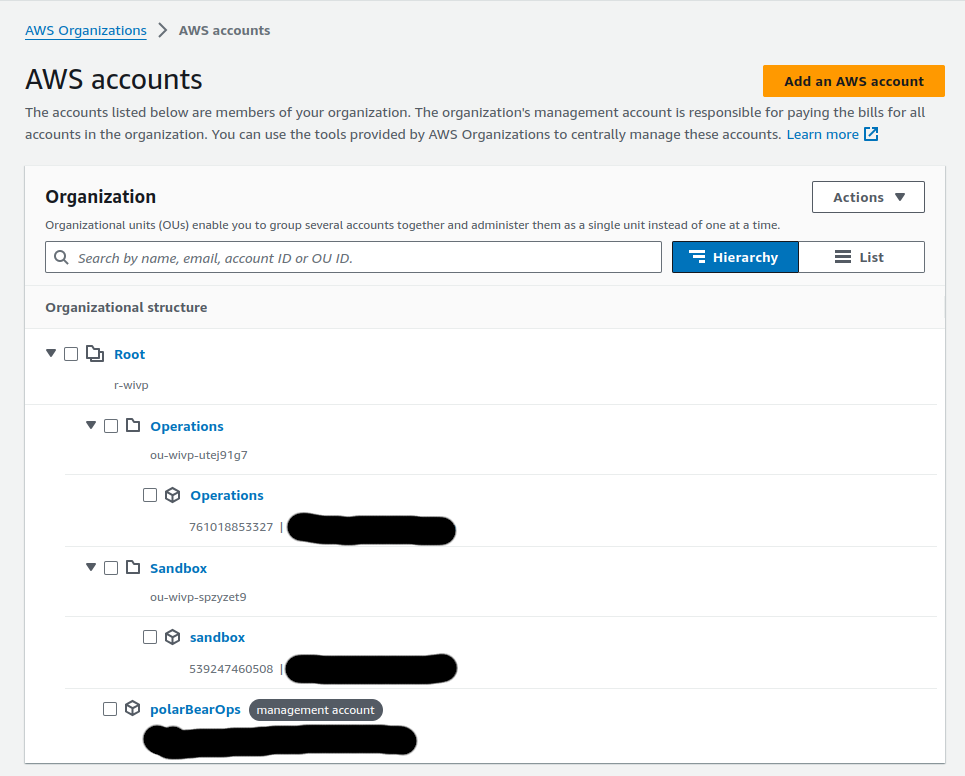The height and width of the screenshot is (776, 965).
Task: Collapse the Root tree node
Action: [51, 353]
